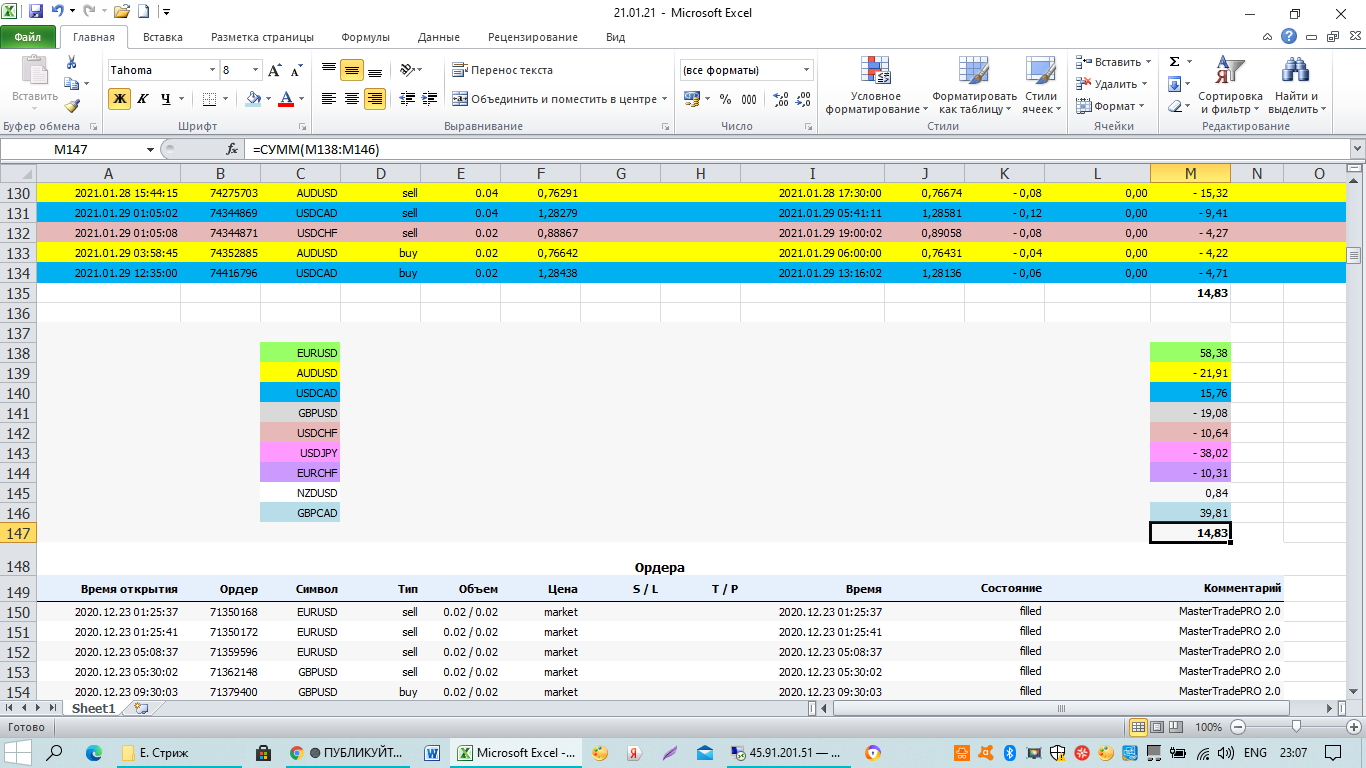Switch to the Формулы ribbon tab
This screenshot has width=1366, height=768.
(x=365, y=37)
